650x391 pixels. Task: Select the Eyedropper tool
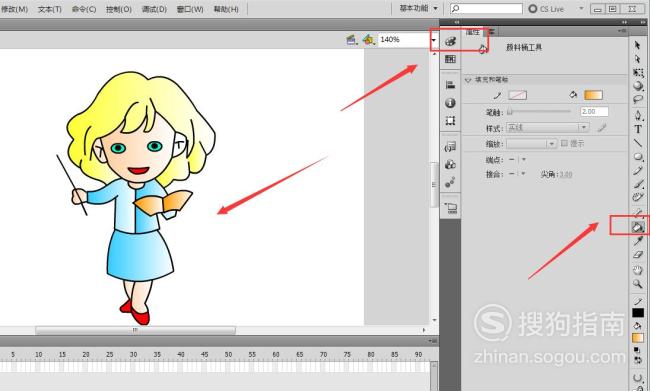click(638, 241)
